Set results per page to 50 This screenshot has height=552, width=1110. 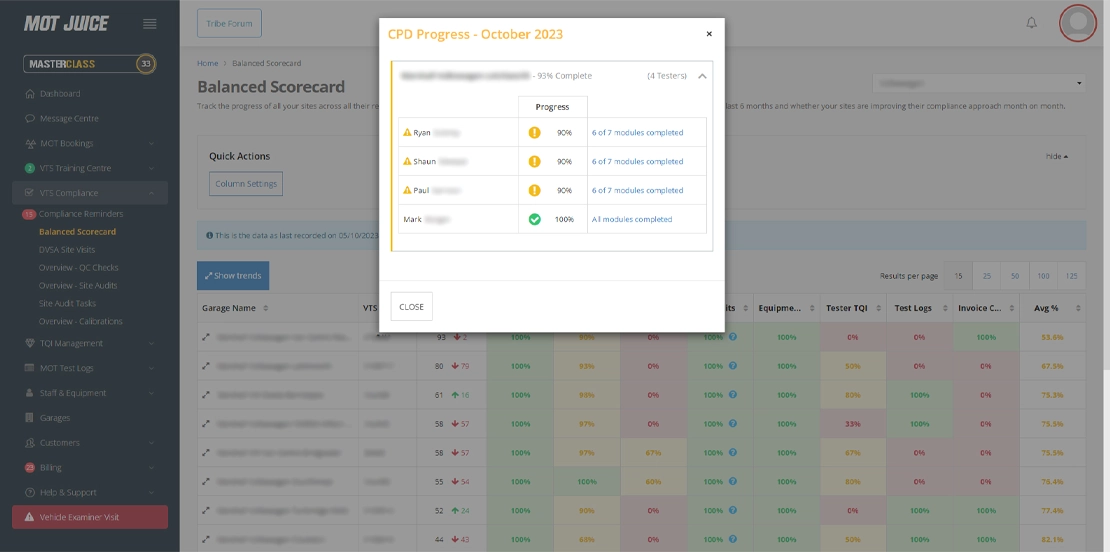(x=1015, y=276)
